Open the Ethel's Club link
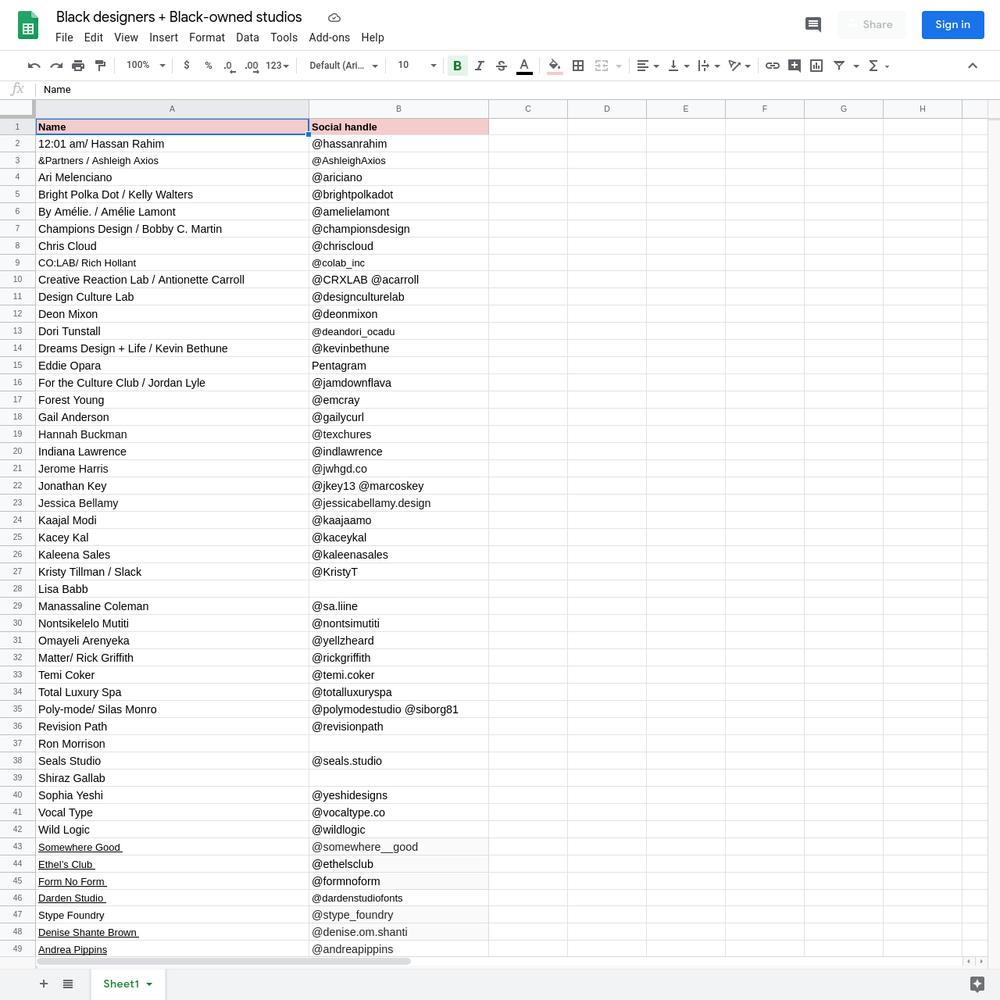The height and width of the screenshot is (1000, 1000). (66, 864)
